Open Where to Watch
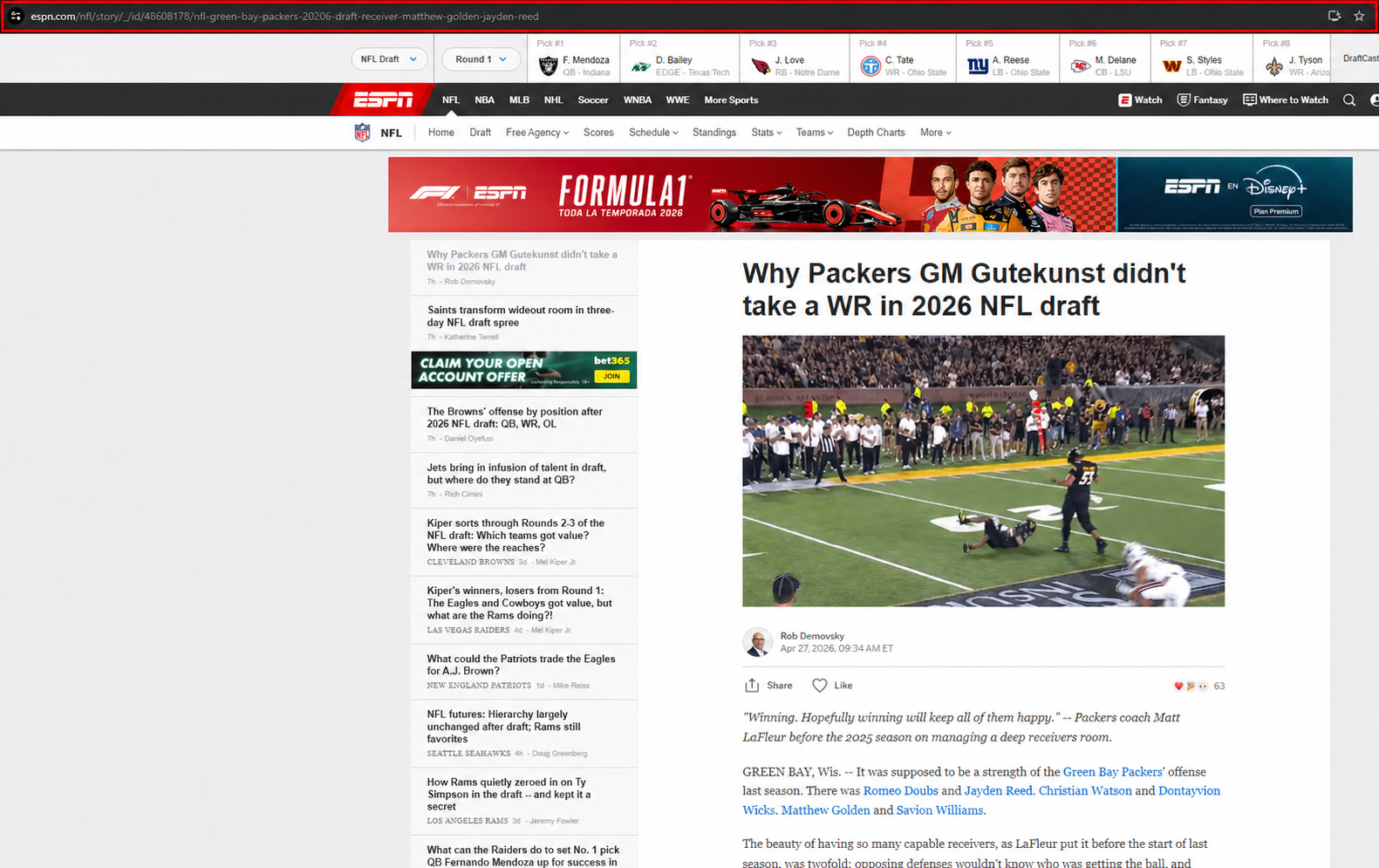 point(1286,100)
